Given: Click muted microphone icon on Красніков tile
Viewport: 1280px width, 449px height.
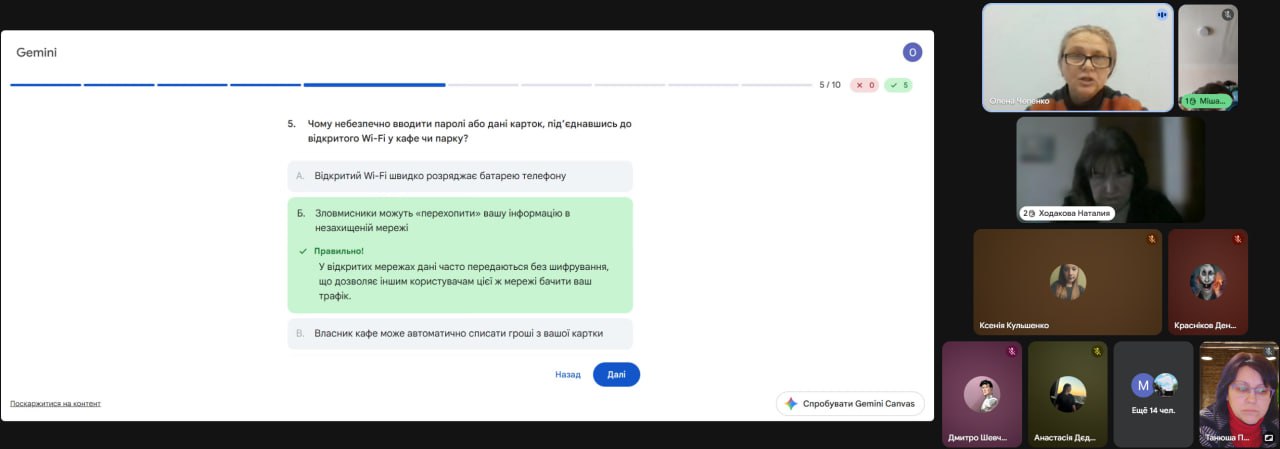Looking at the screenshot, I should (1237, 240).
